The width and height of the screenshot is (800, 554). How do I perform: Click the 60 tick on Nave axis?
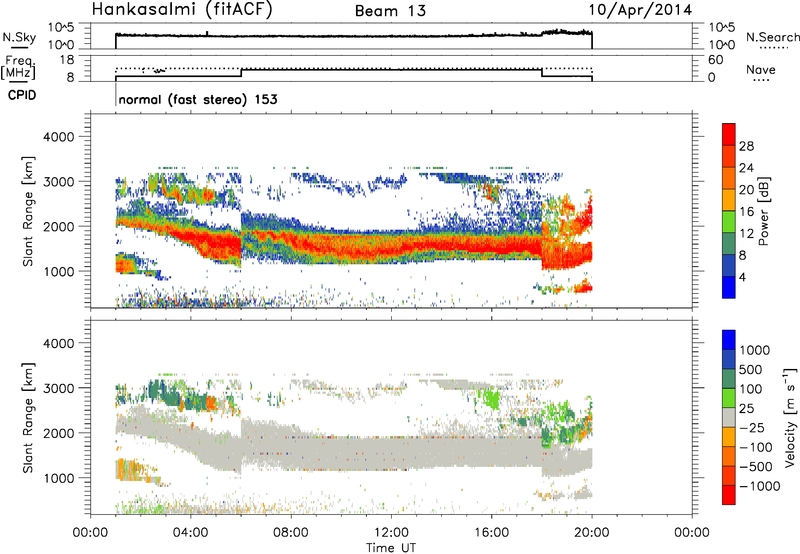716,60
